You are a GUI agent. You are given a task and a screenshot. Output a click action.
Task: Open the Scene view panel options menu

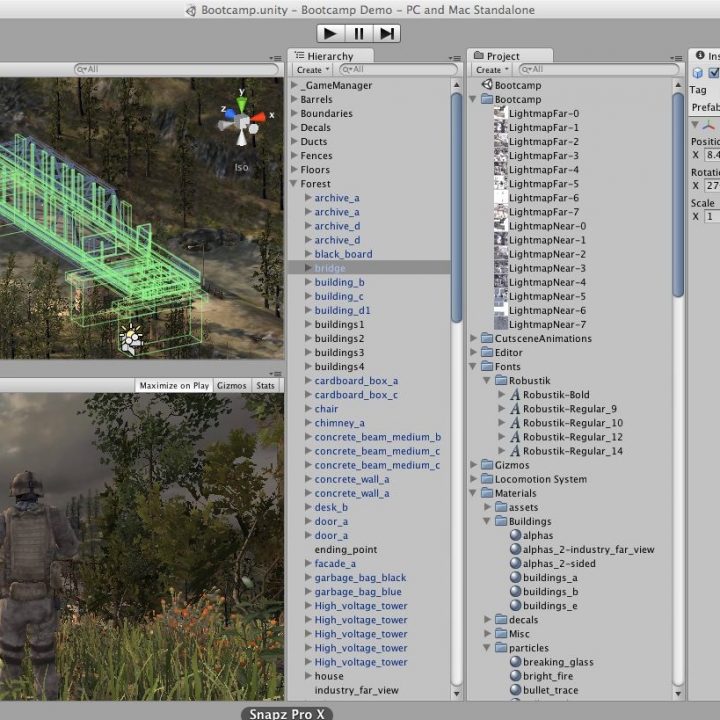[x=276, y=58]
